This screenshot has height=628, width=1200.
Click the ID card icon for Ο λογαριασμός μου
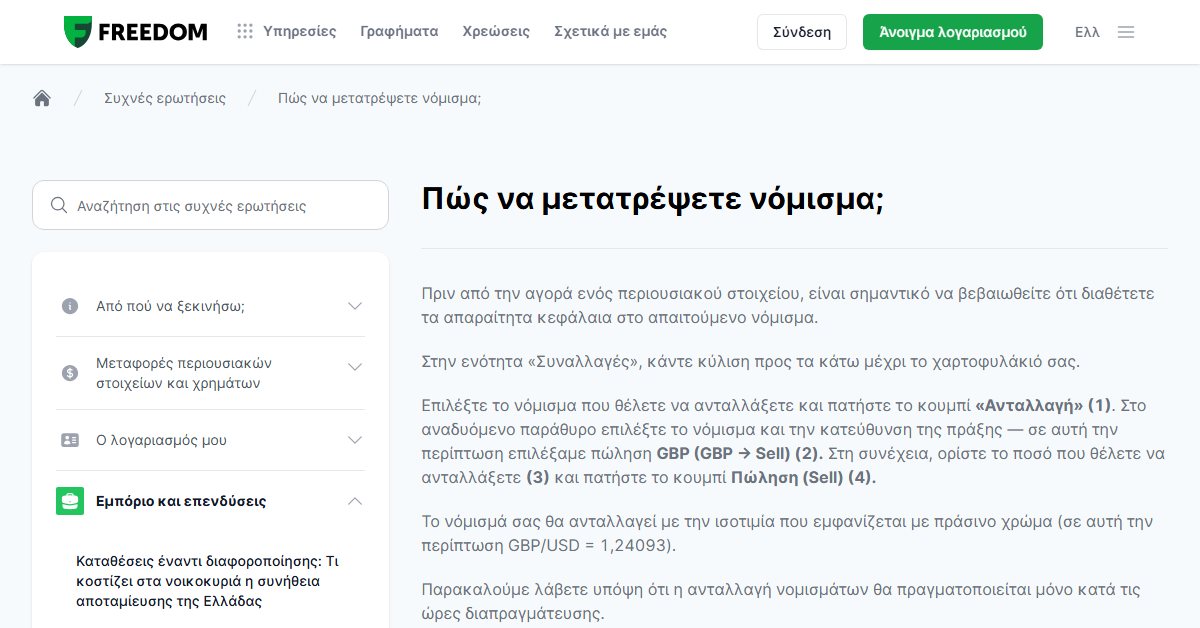coord(70,440)
